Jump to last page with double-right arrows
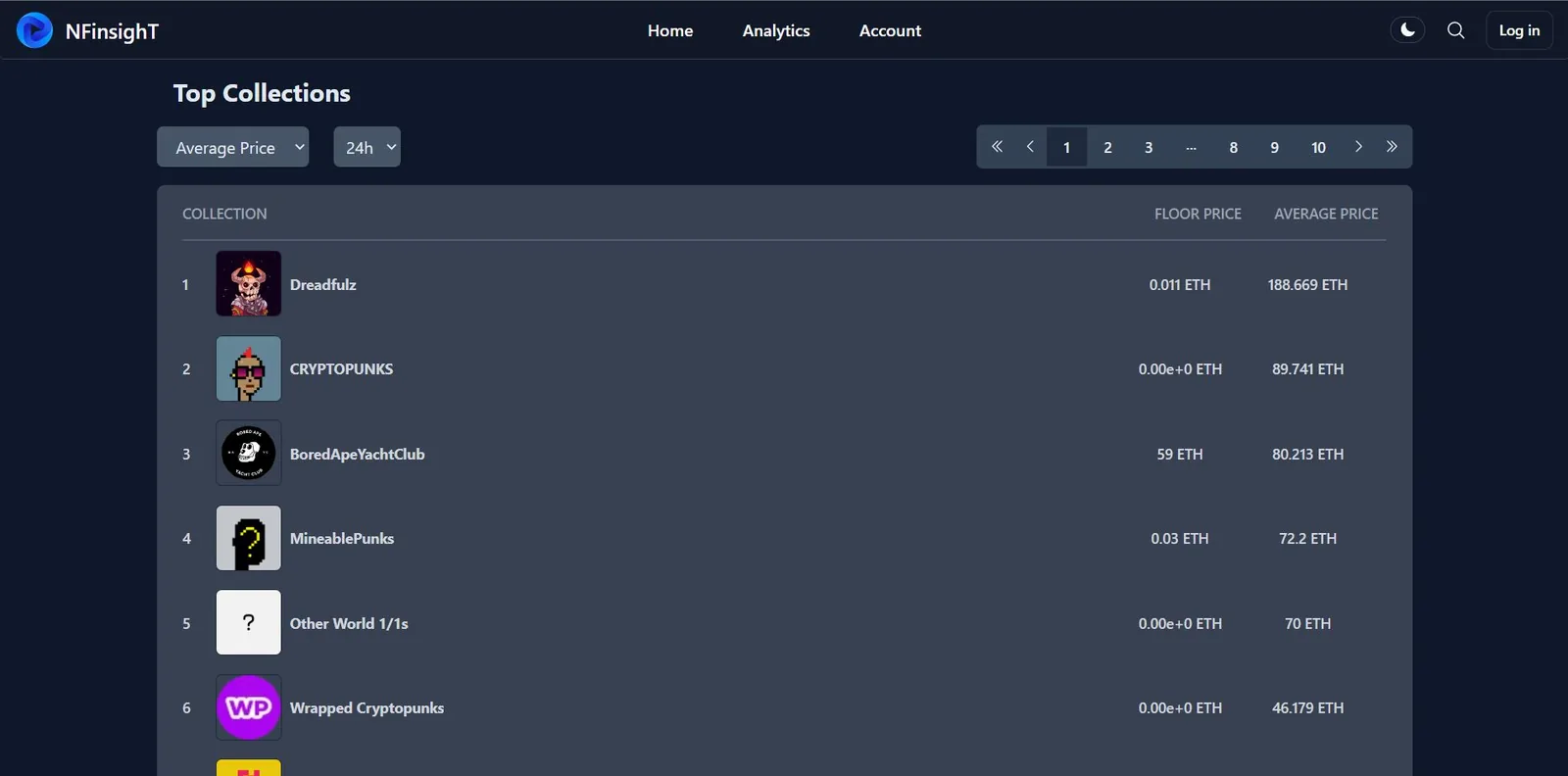Image resolution: width=1568 pixels, height=776 pixels. tap(1392, 147)
